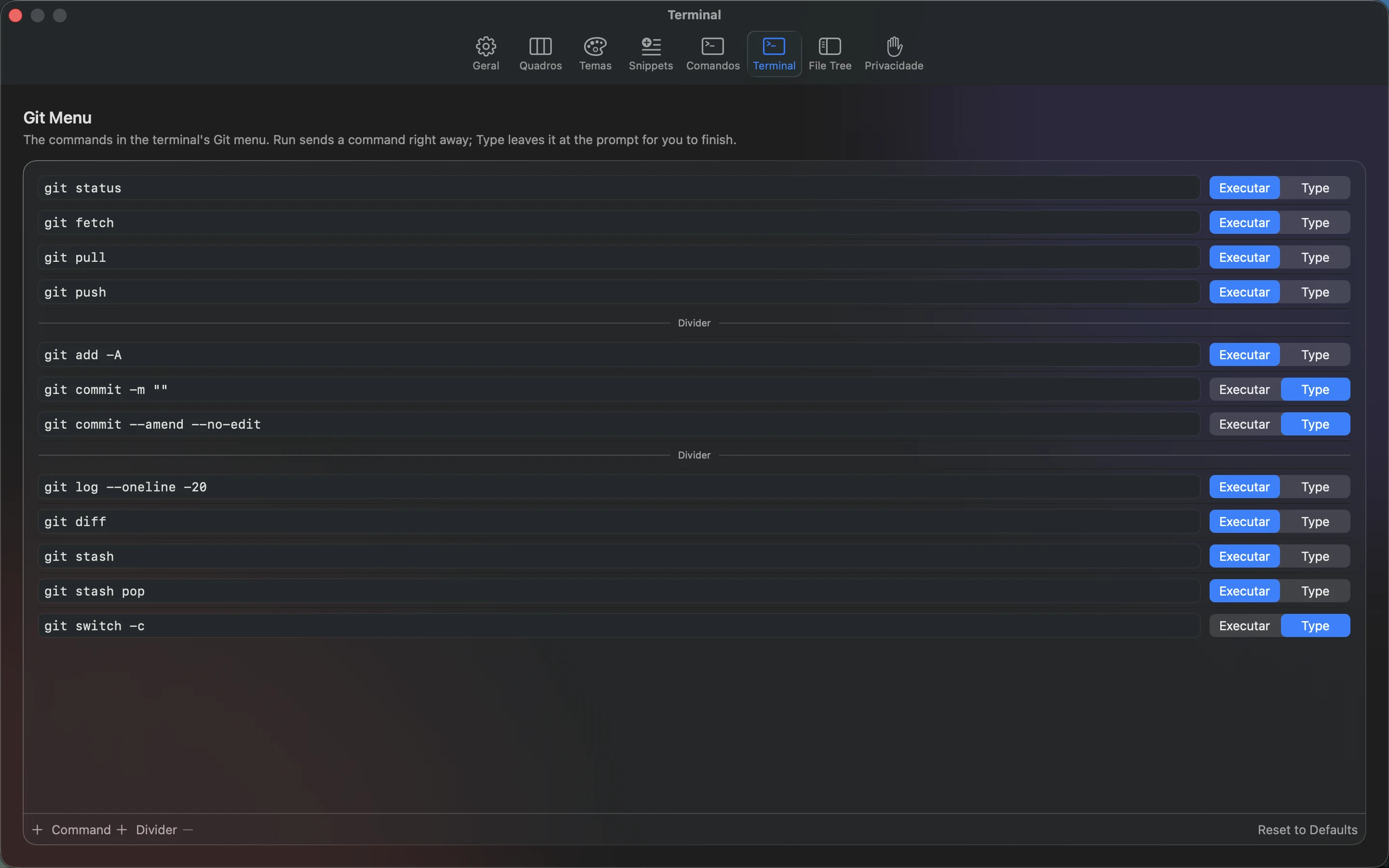Open the Temas palette tab
This screenshot has height=868, width=1389.
coord(595,54)
